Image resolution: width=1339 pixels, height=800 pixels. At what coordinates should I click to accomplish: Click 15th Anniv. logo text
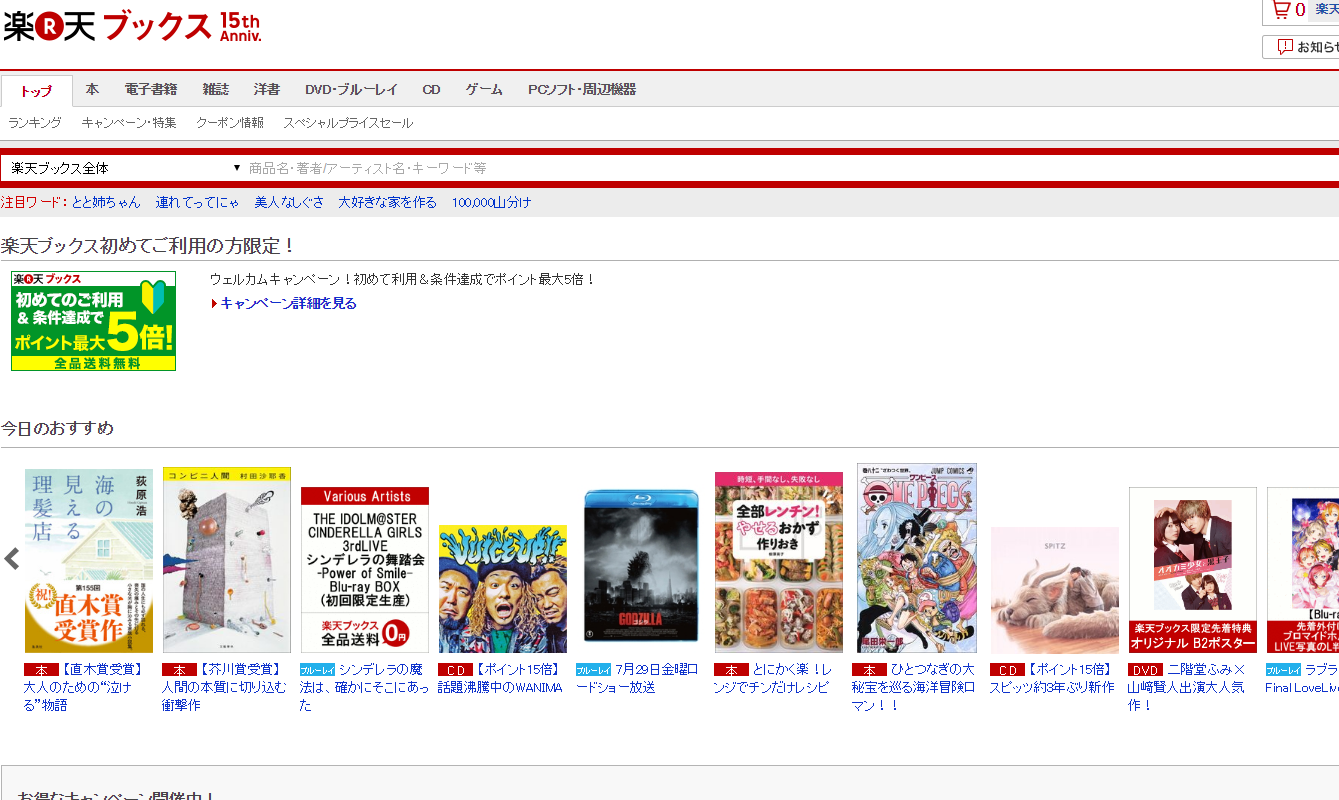240,28
